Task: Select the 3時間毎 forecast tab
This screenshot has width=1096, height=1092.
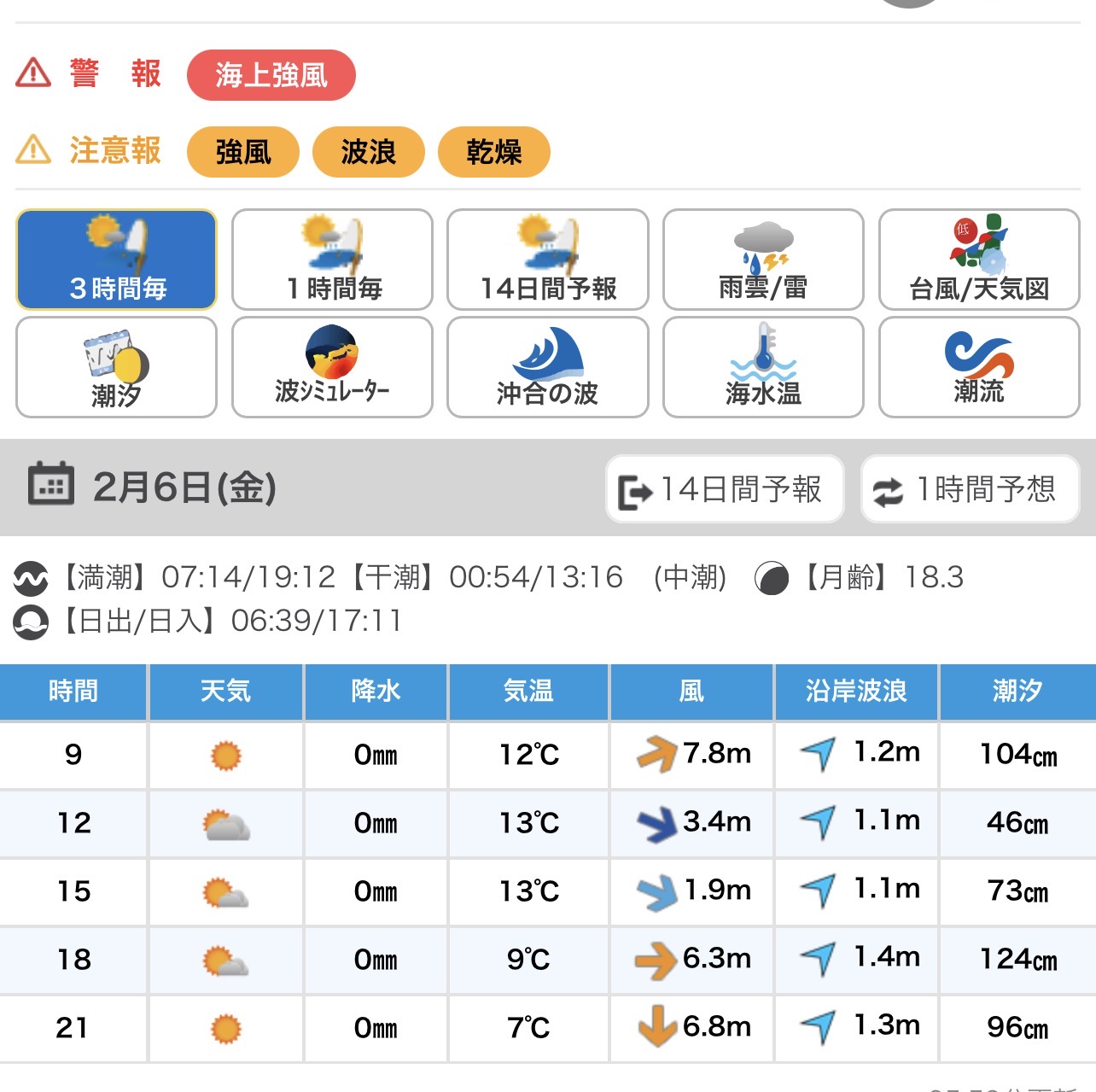Action: coord(116,260)
